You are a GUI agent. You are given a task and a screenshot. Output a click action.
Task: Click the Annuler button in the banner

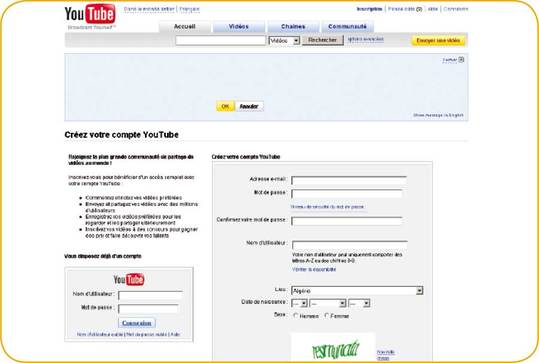[x=249, y=106]
